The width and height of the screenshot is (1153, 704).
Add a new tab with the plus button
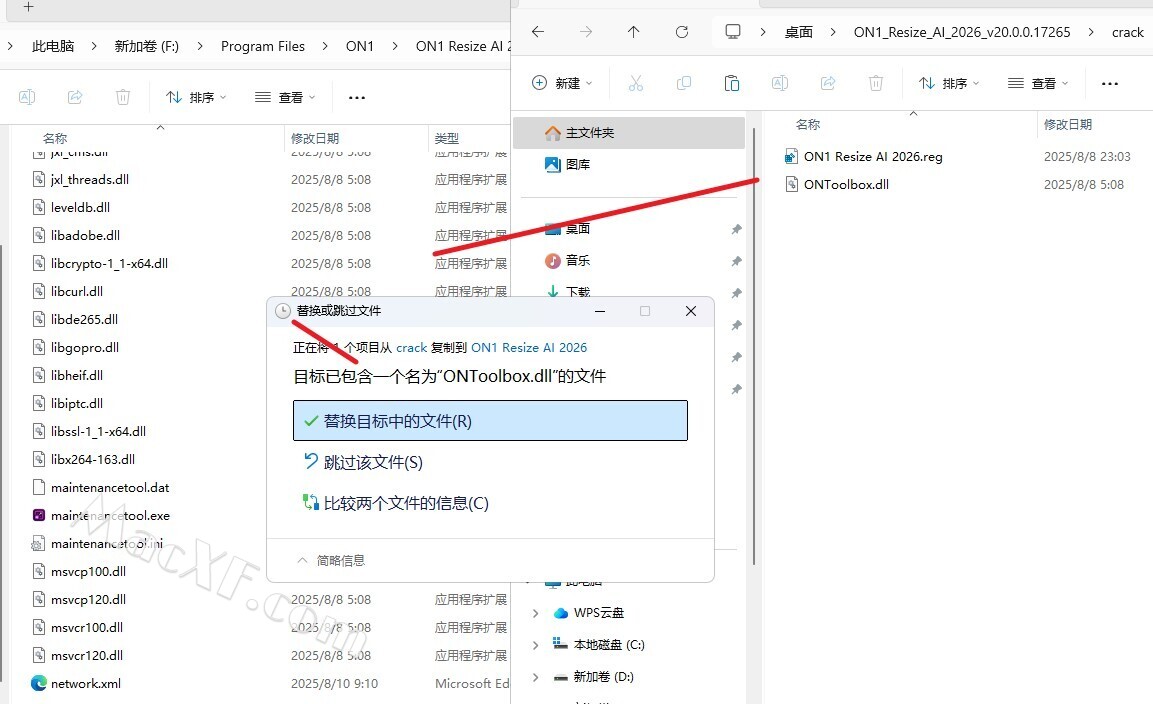click(x=28, y=7)
